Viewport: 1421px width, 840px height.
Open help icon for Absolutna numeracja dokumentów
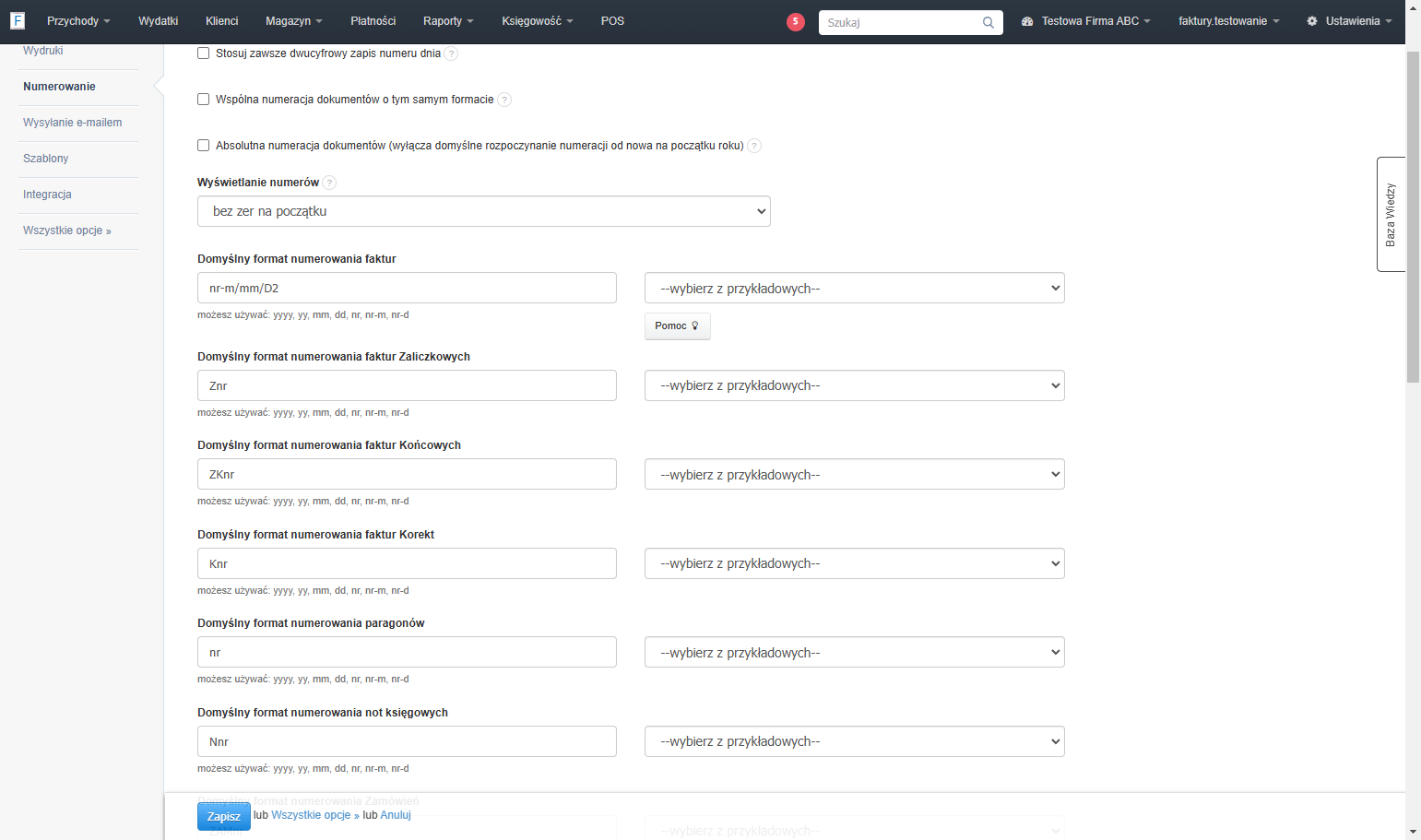pos(754,146)
